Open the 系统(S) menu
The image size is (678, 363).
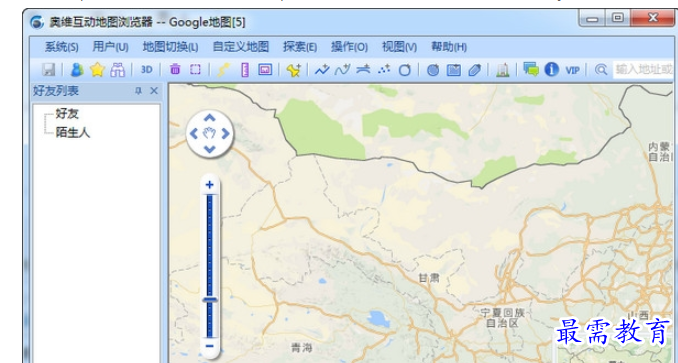(61, 47)
